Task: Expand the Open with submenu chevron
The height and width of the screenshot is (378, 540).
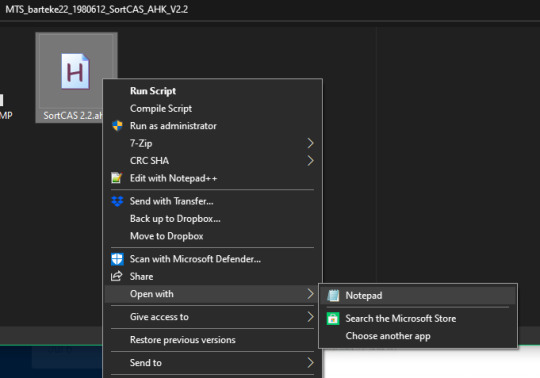Action: coord(310,294)
